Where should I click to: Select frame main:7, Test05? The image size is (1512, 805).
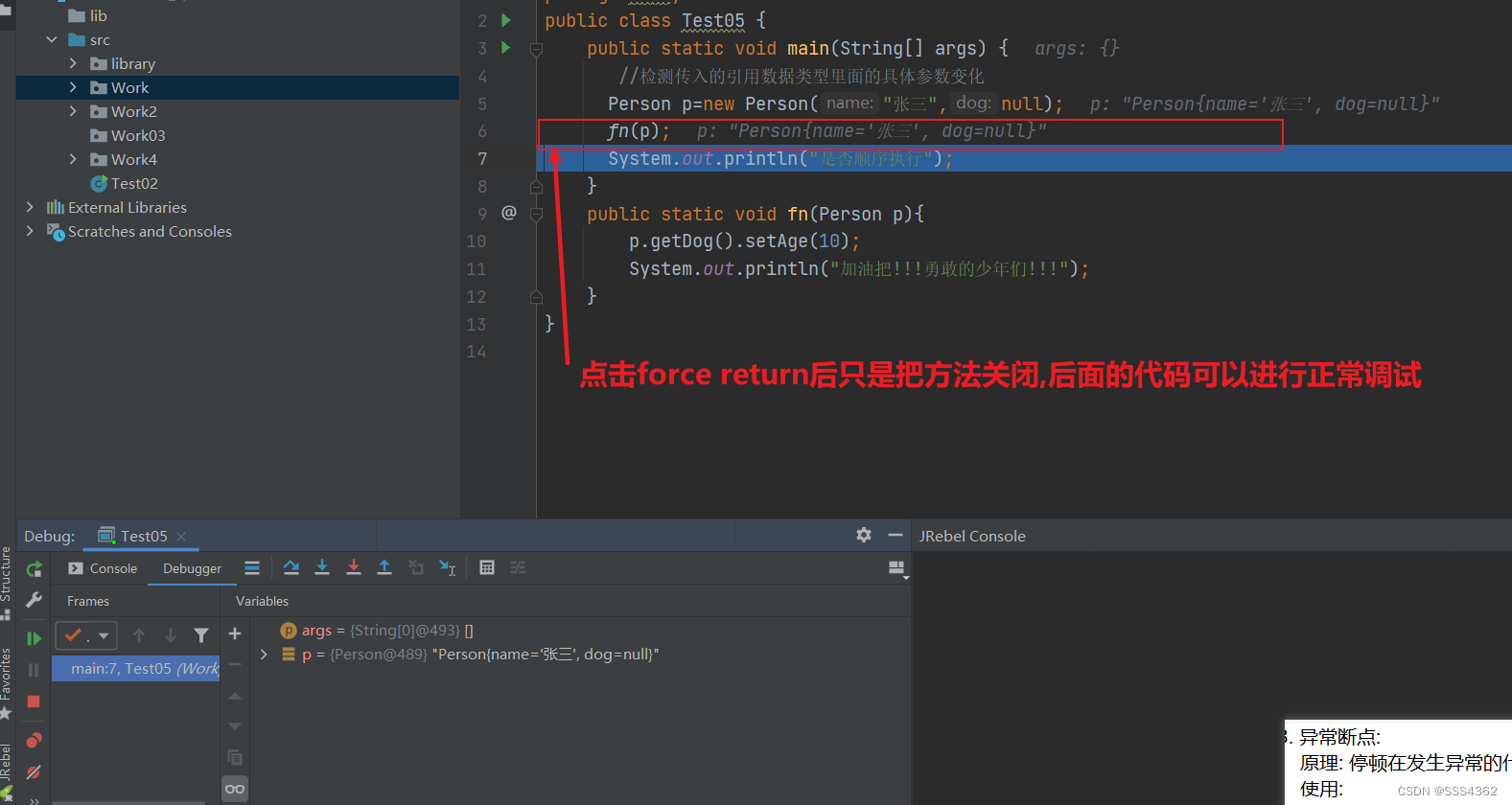tap(136, 668)
